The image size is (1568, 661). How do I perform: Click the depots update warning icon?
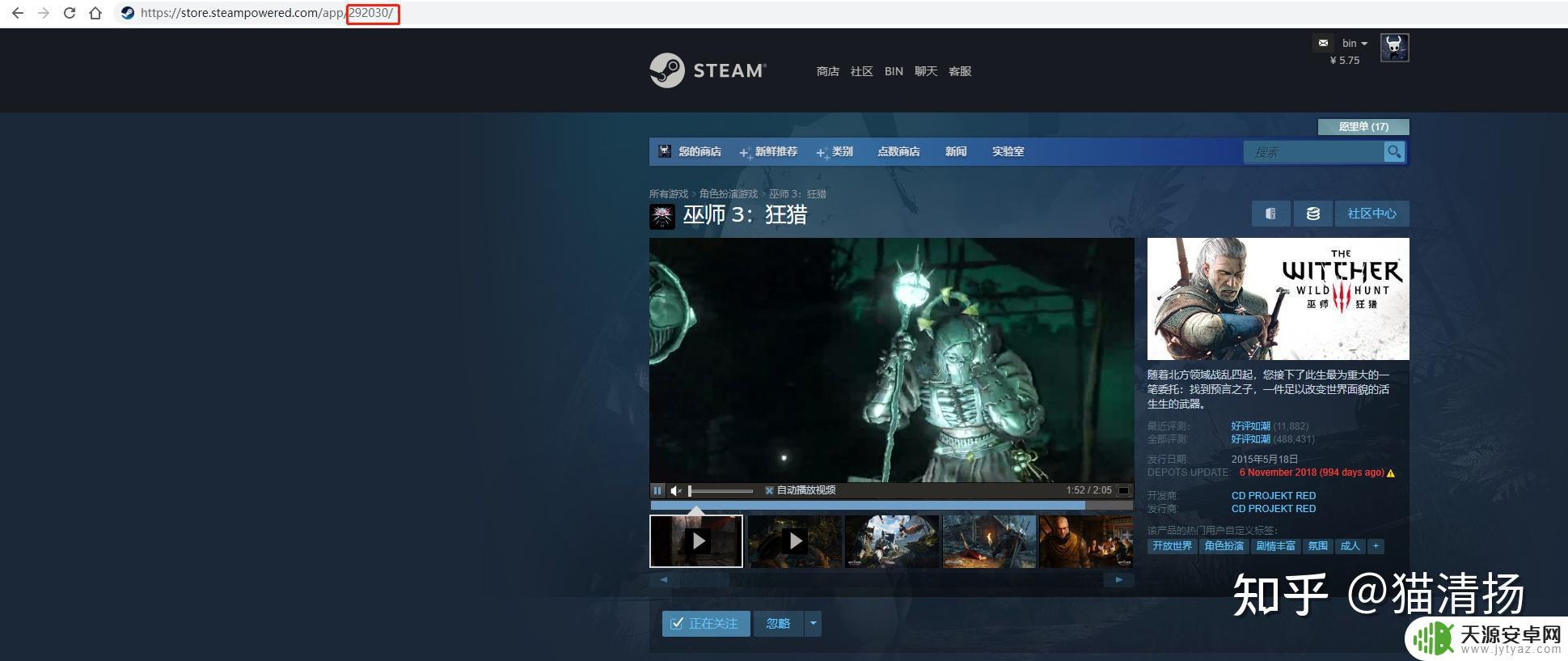tap(1391, 473)
